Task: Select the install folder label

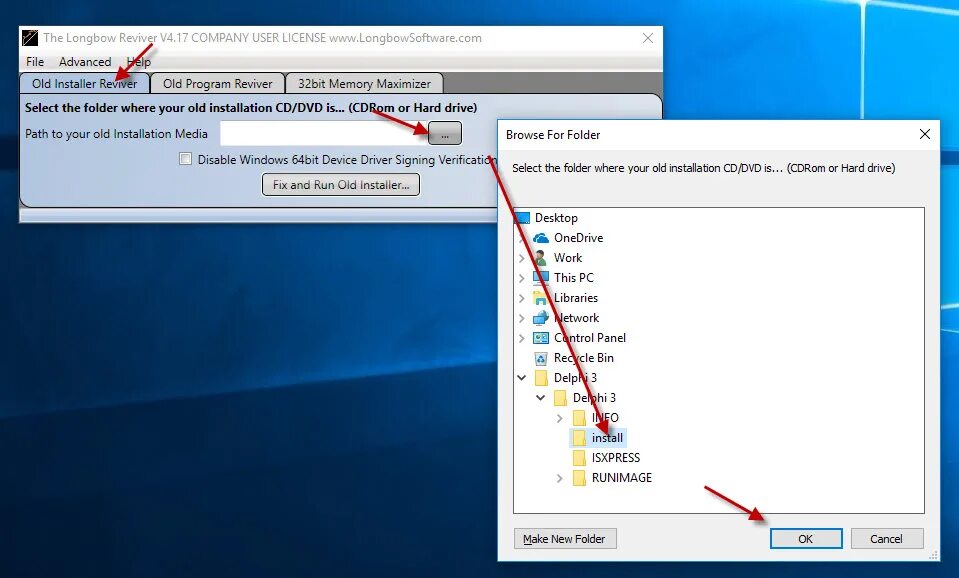Action: 607,438
